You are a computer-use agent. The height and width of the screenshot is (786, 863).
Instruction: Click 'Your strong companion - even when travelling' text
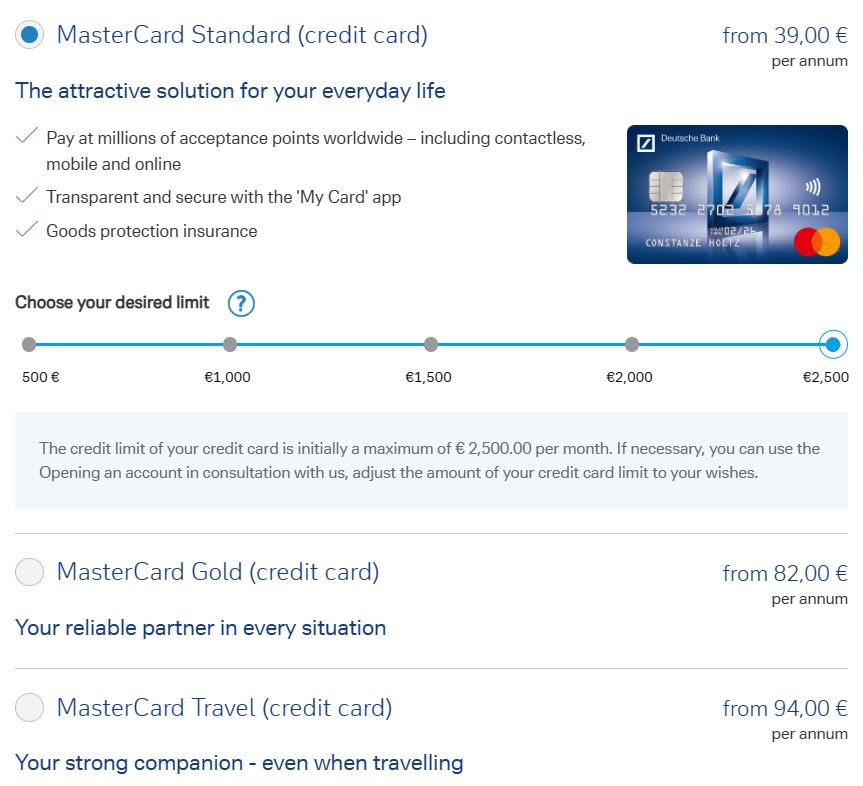pos(239,762)
